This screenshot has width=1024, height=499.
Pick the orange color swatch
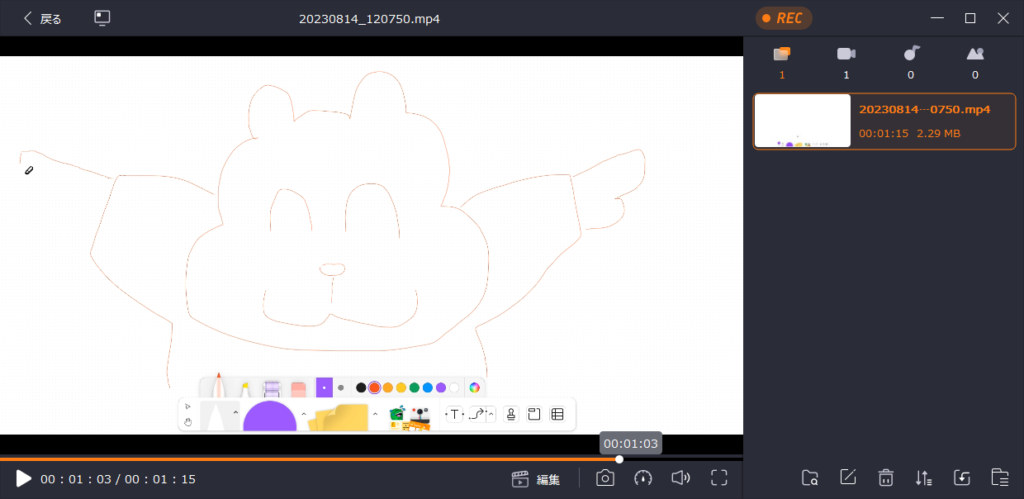coord(388,387)
